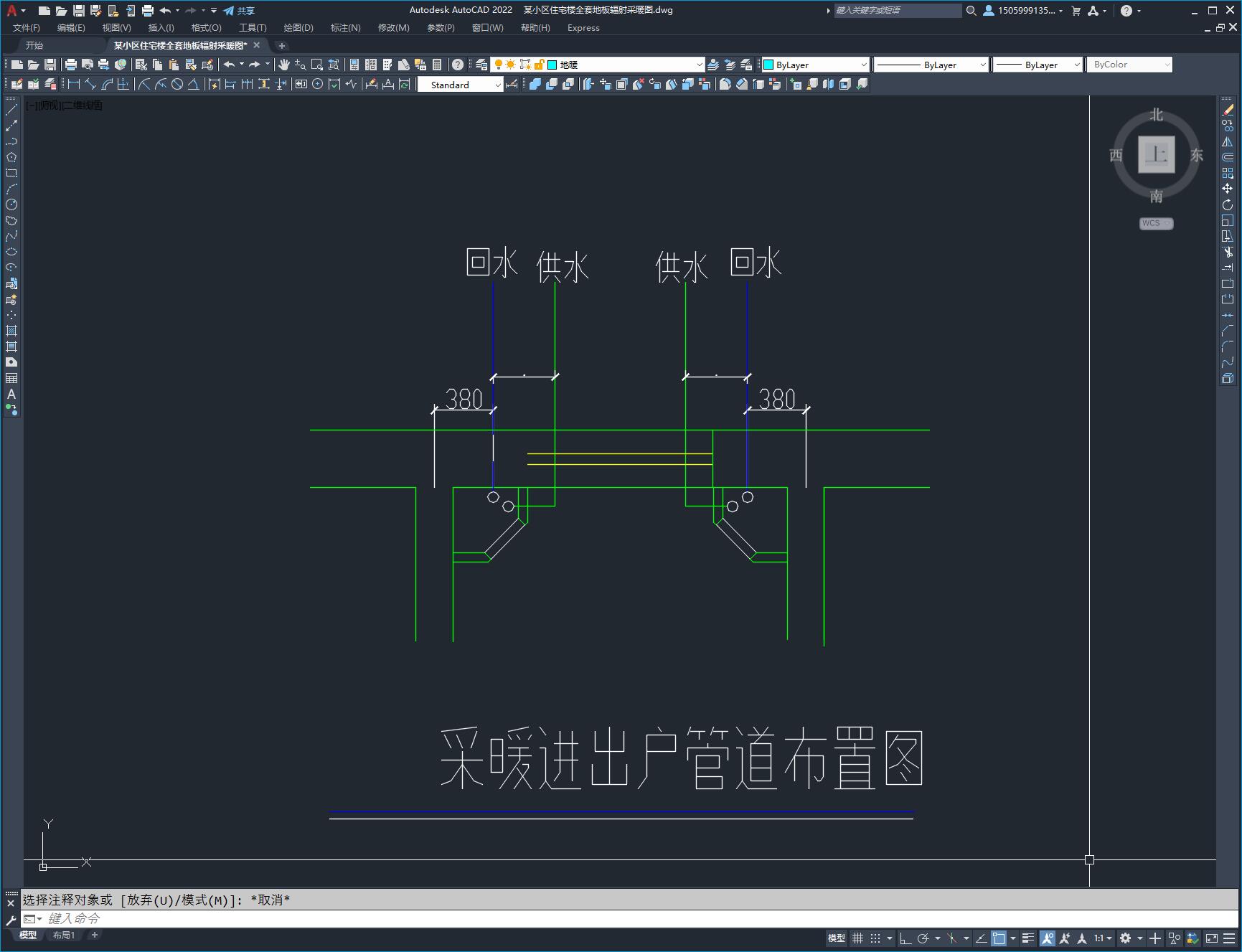Pick the Fillet tool
This screenshot has height=952, width=1242.
[x=1228, y=347]
